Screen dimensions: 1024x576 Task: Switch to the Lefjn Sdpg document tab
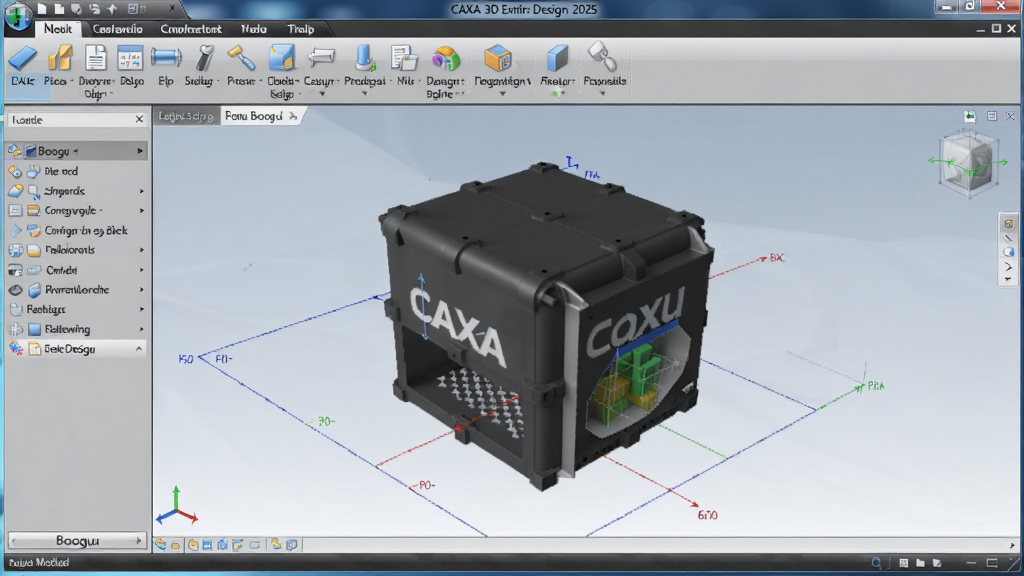pos(186,116)
